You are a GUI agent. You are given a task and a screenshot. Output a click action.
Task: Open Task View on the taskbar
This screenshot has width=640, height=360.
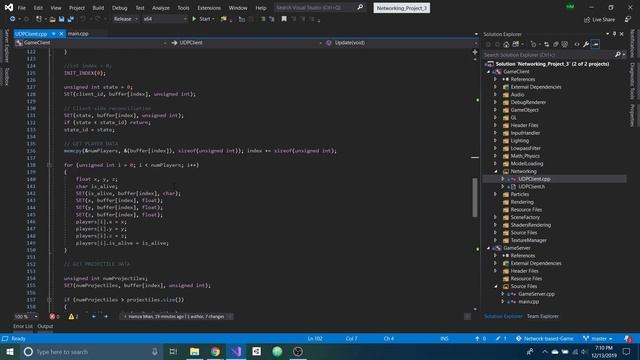coord(173,351)
